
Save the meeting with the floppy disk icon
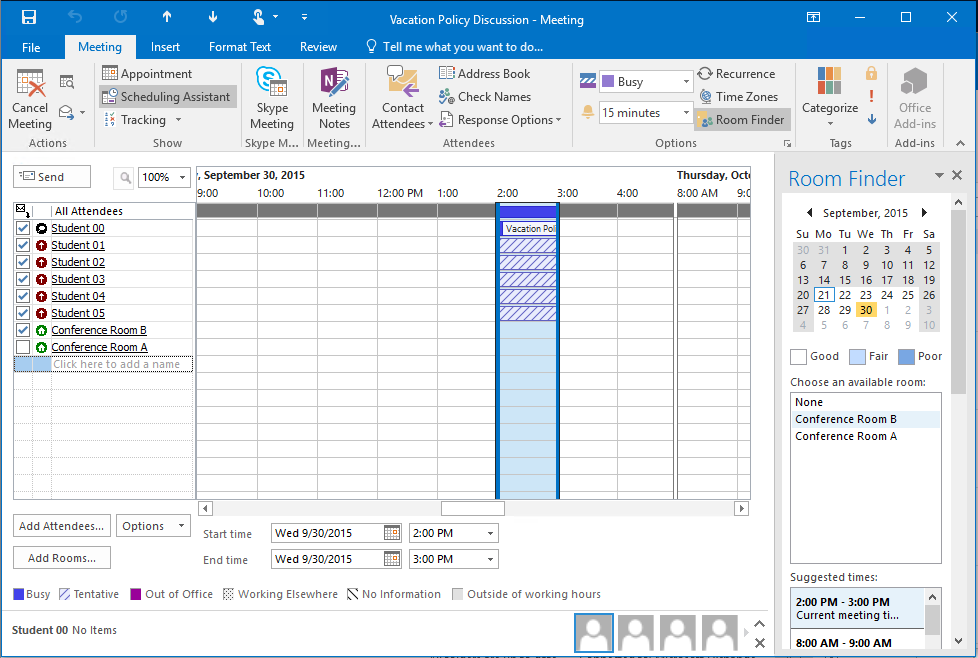click(29, 18)
